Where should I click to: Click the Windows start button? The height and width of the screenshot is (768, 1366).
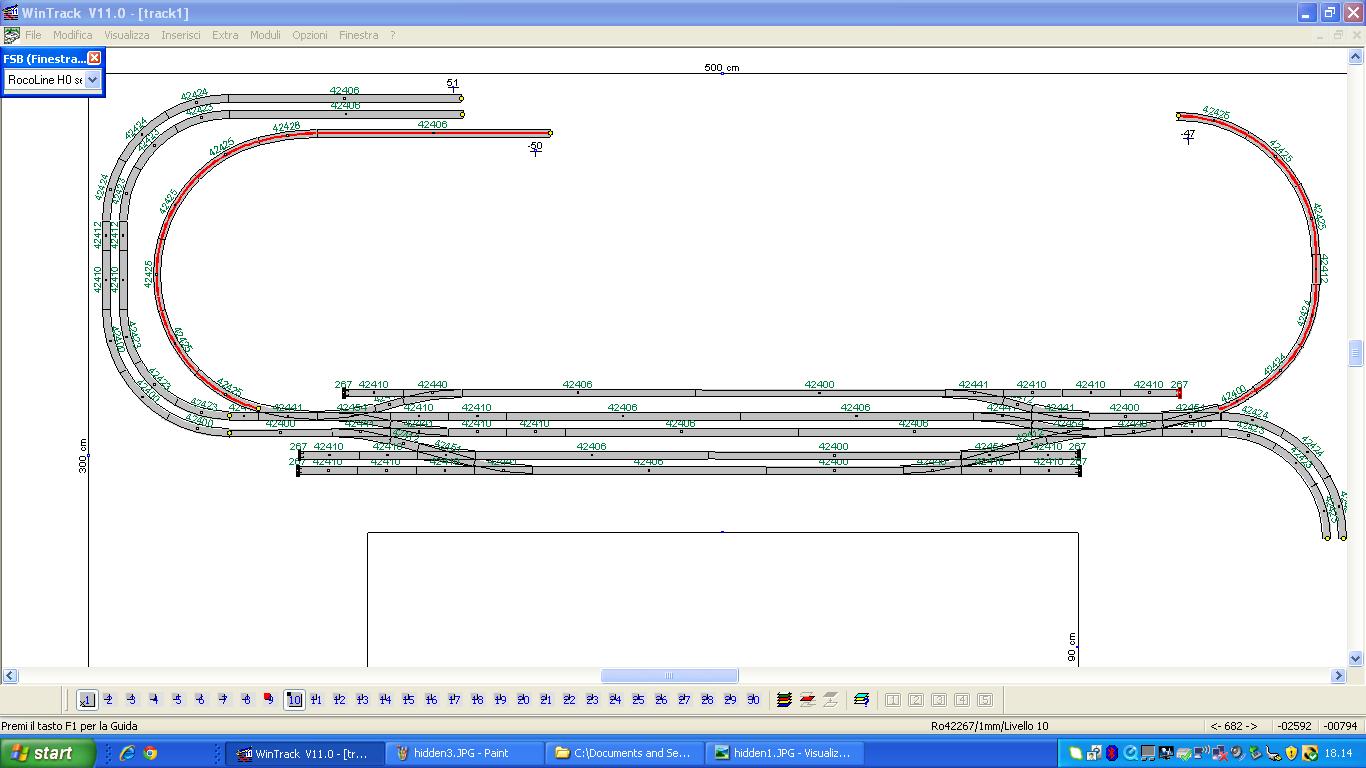tap(47, 754)
